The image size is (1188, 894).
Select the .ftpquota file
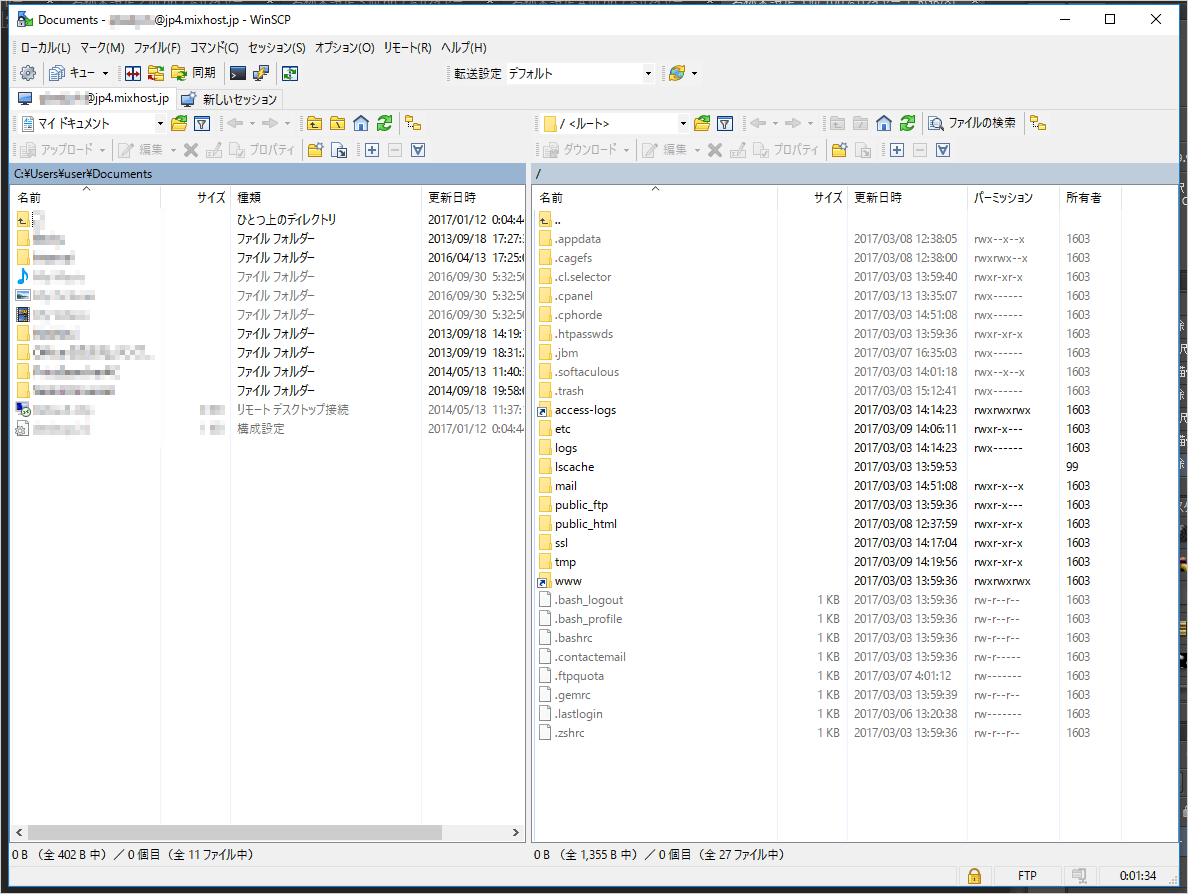click(x=579, y=676)
